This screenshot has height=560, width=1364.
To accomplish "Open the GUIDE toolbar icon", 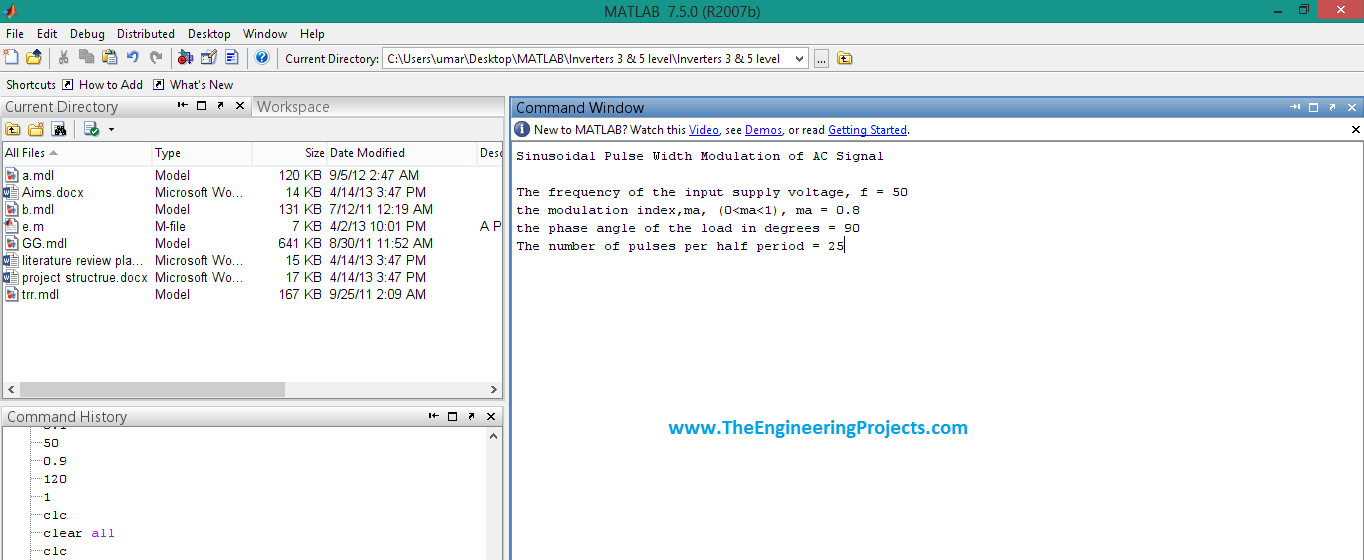I will coord(209,58).
